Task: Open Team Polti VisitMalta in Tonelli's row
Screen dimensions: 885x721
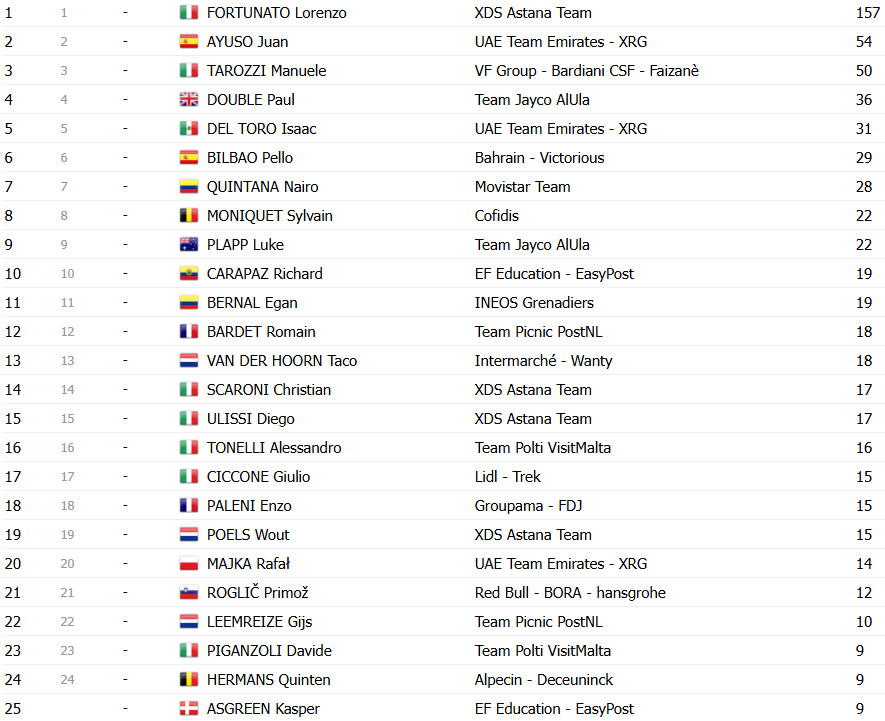Action: point(542,448)
